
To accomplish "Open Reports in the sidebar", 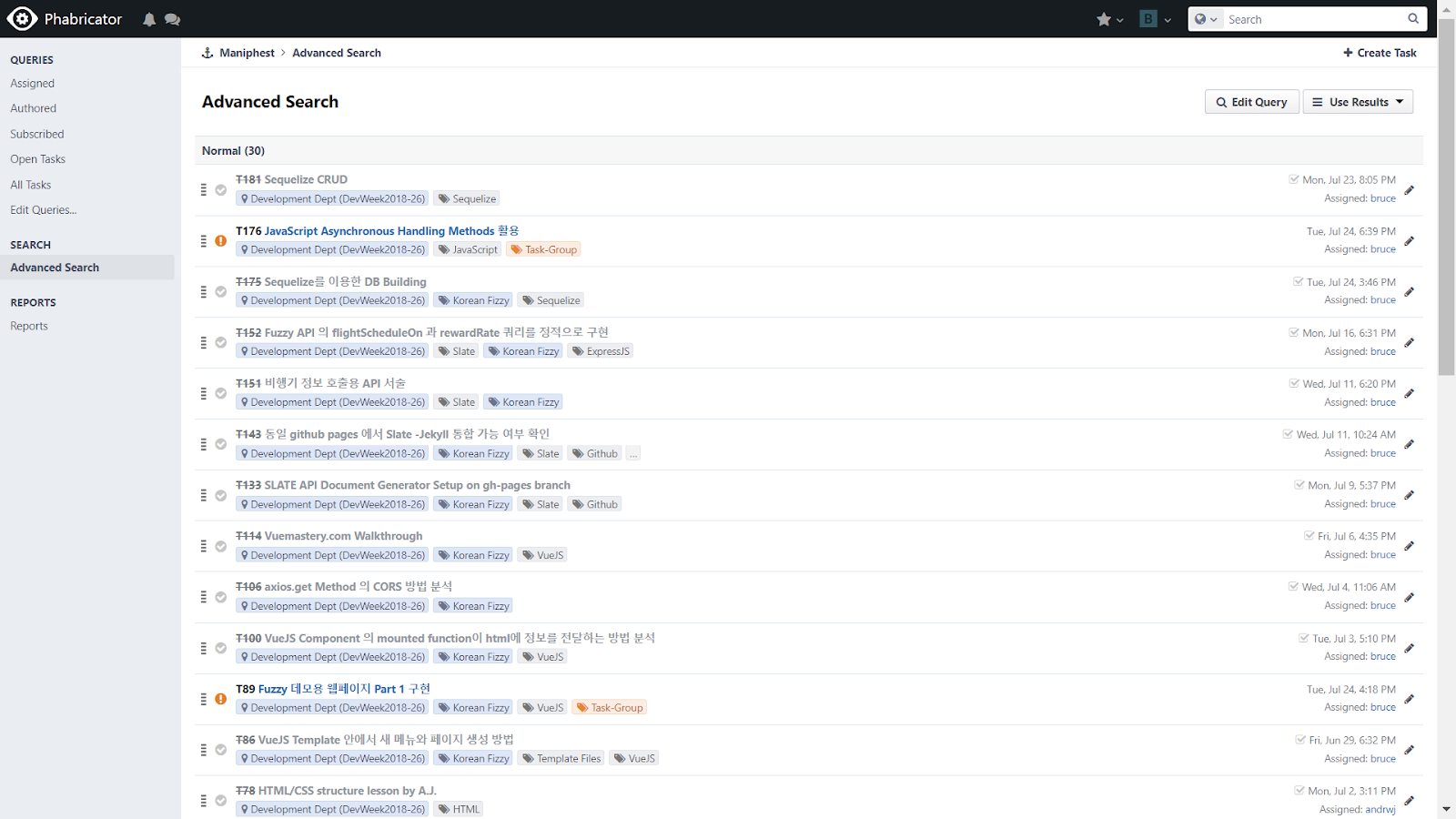I will 29,326.
